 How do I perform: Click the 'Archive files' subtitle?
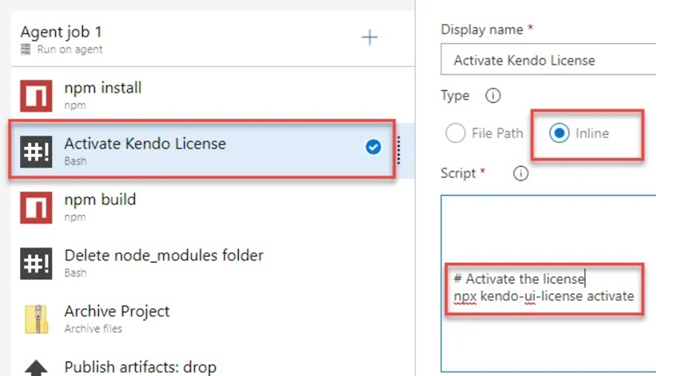pyautogui.click(x=93, y=328)
